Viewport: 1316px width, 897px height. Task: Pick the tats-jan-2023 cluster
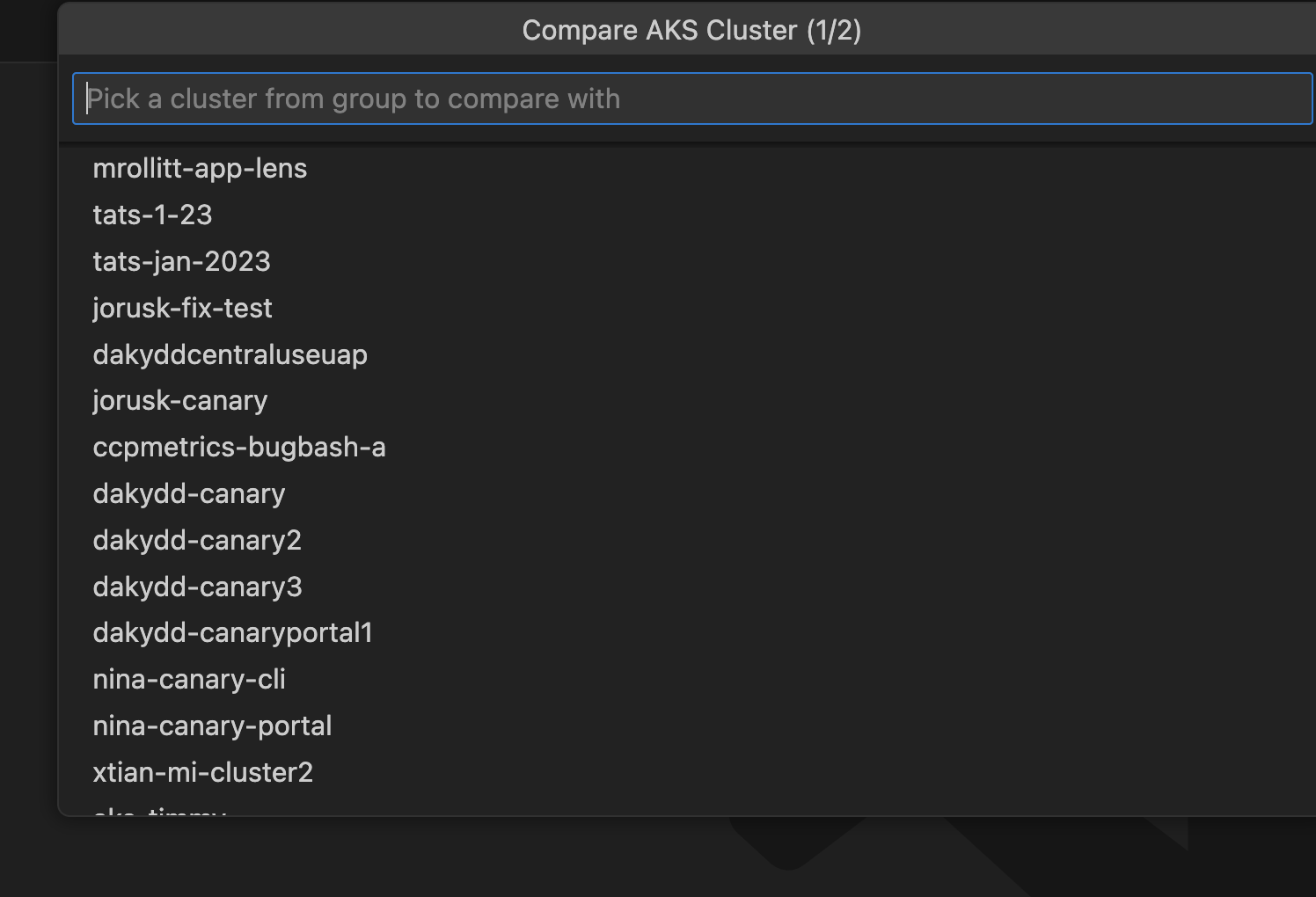[691, 261]
